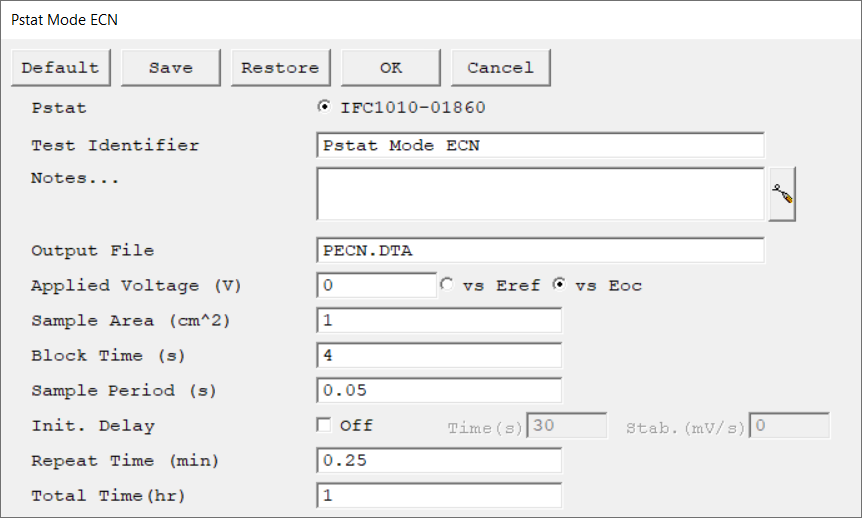Click the Test Identifier text field
The width and height of the screenshot is (862, 518).
[540, 145]
